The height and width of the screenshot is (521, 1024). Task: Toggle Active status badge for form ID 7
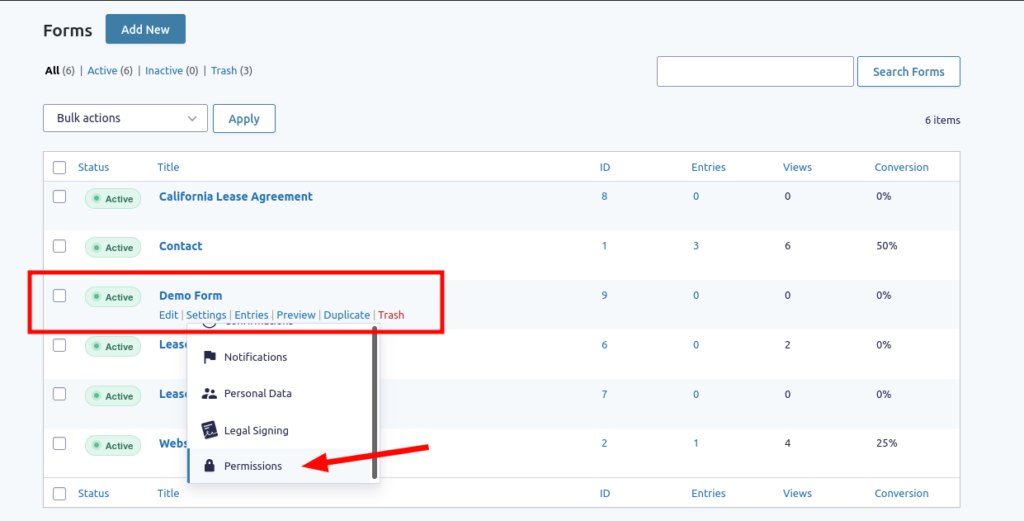(x=113, y=396)
